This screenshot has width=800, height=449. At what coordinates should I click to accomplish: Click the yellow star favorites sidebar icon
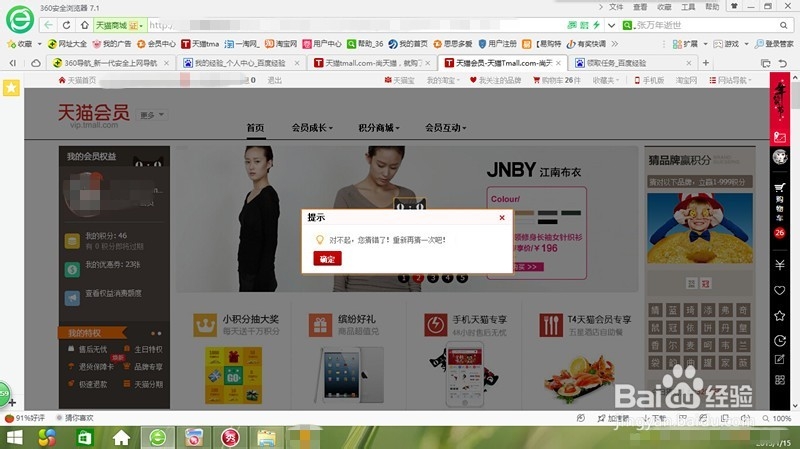(11, 88)
